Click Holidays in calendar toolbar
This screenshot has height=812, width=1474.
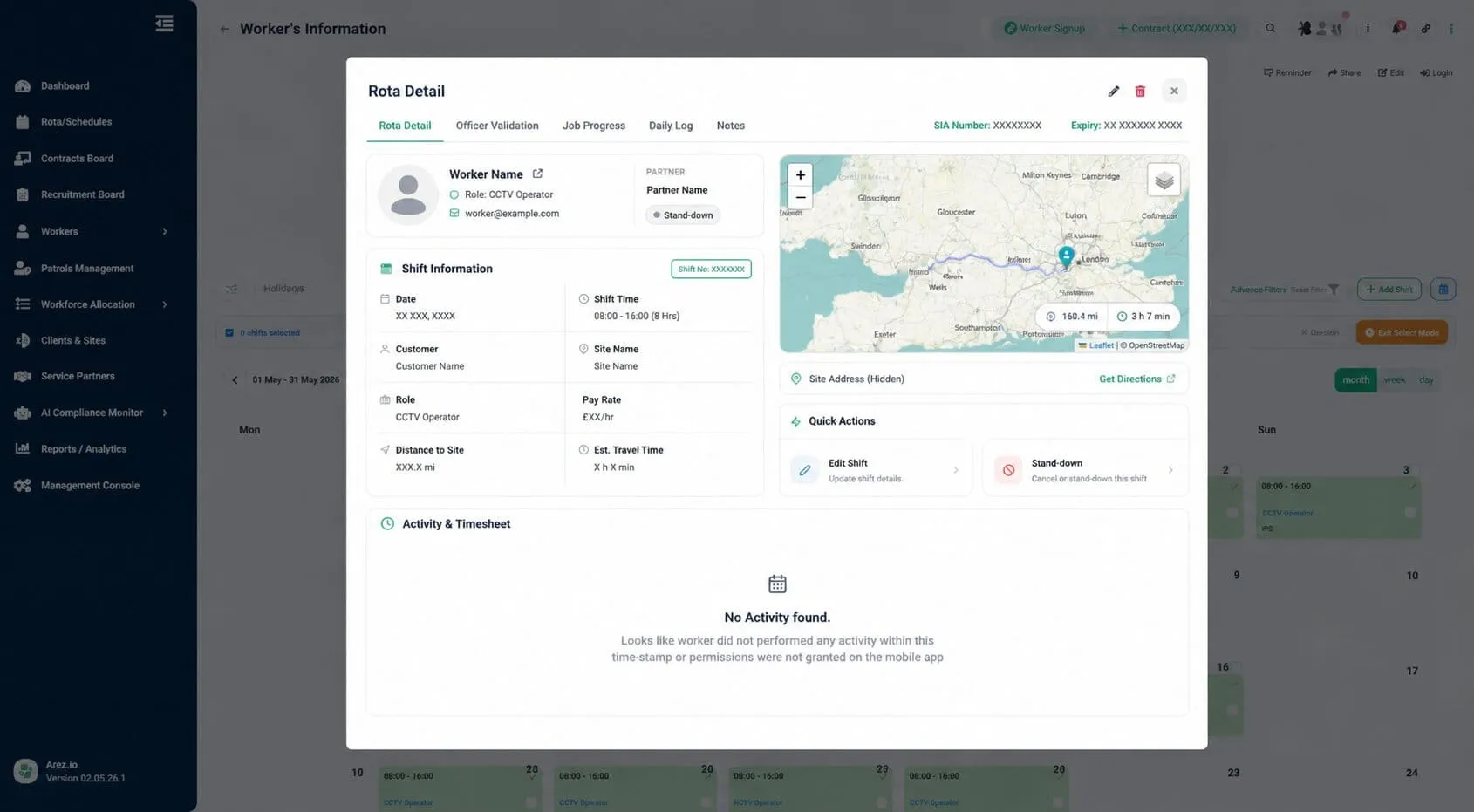(x=283, y=289)
